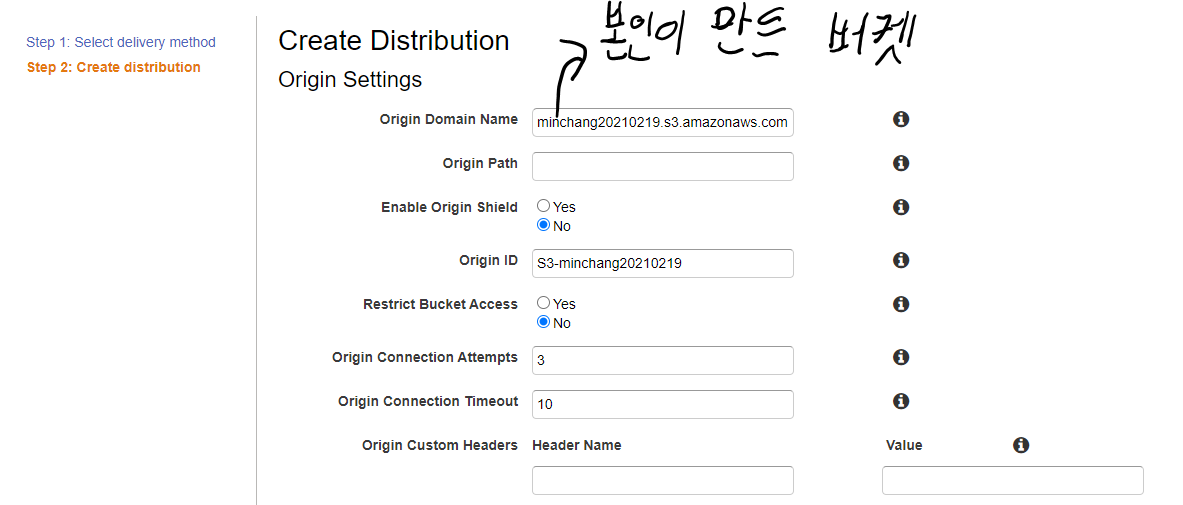Select No for Enable Origin Shield
The width and height of the screenshot is (1183, 505).
click(544, 225)
